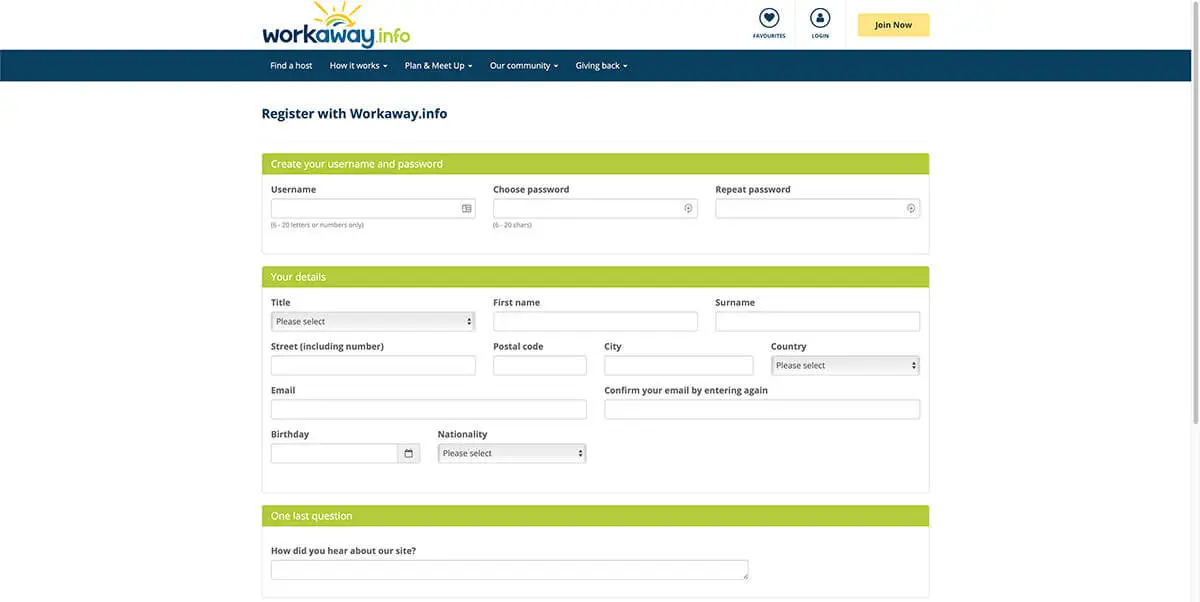
Task: Expand How it works menu
Action: 358,66
